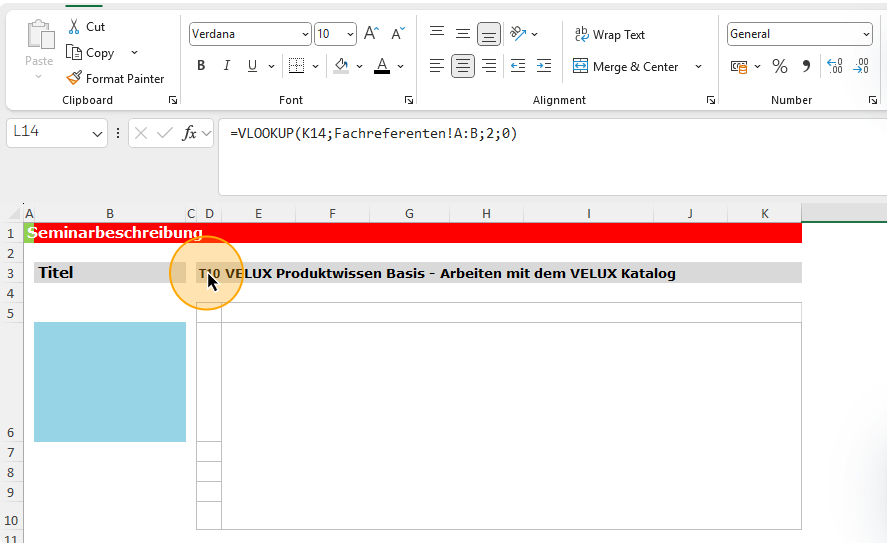
Task: Toggle Underline formatting
Action: tap(252, 66)
